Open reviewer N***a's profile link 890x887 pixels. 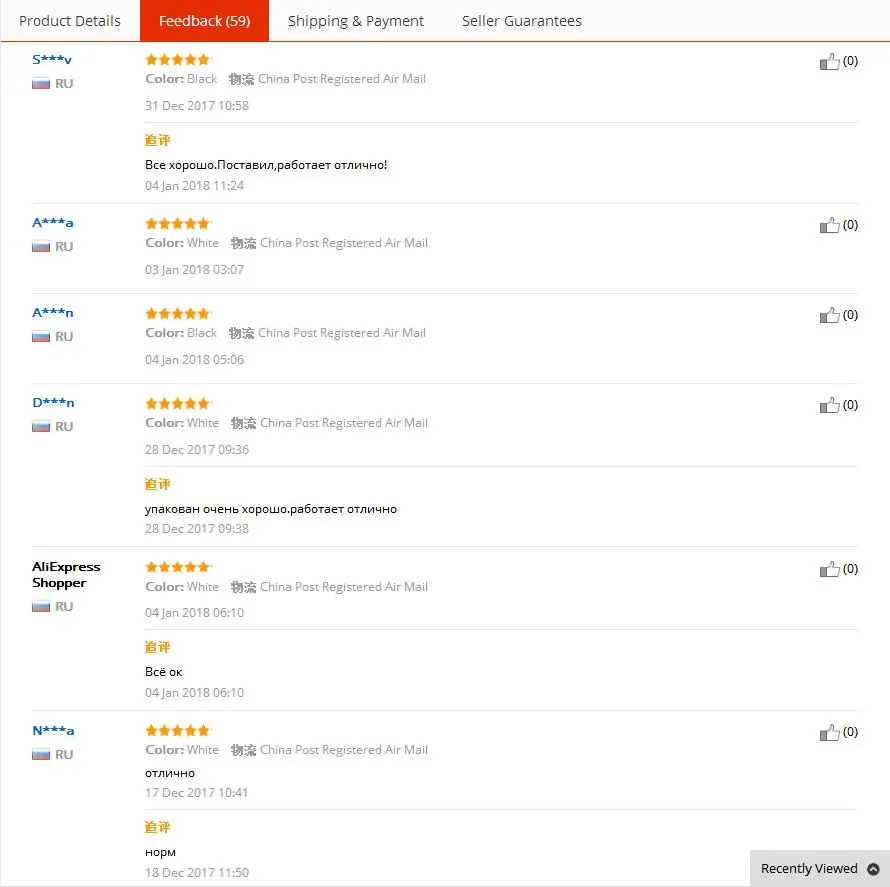pyautogui.click(x=53, y=731)
